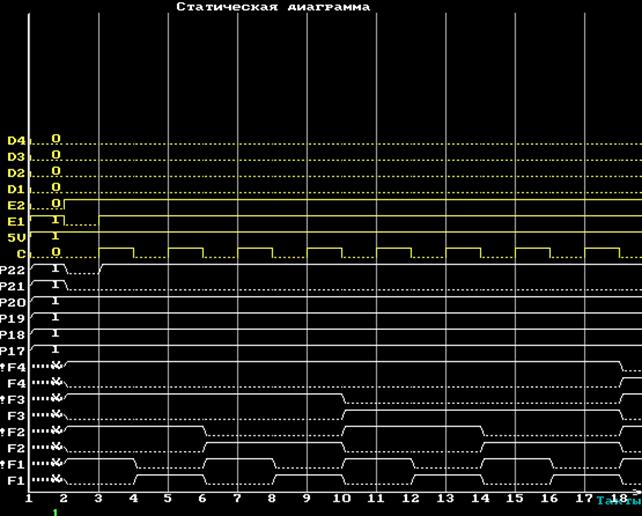
Task: Select the D4 signal label
Action: click(x=16, y=141)
